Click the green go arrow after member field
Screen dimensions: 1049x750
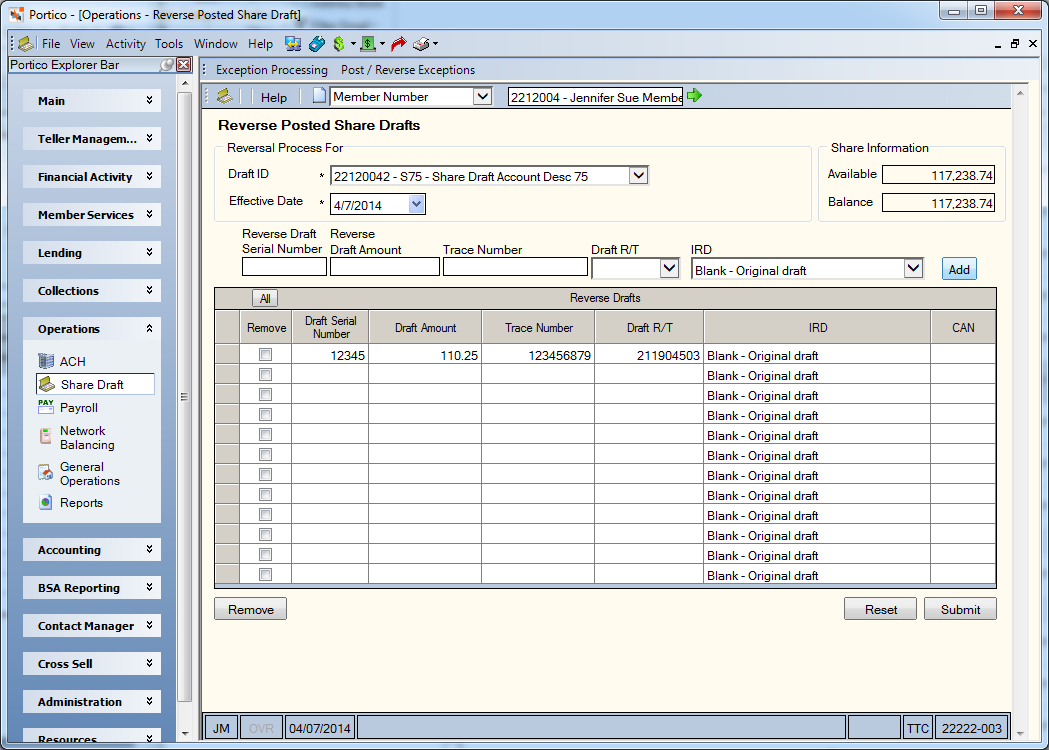coord(694,96)
